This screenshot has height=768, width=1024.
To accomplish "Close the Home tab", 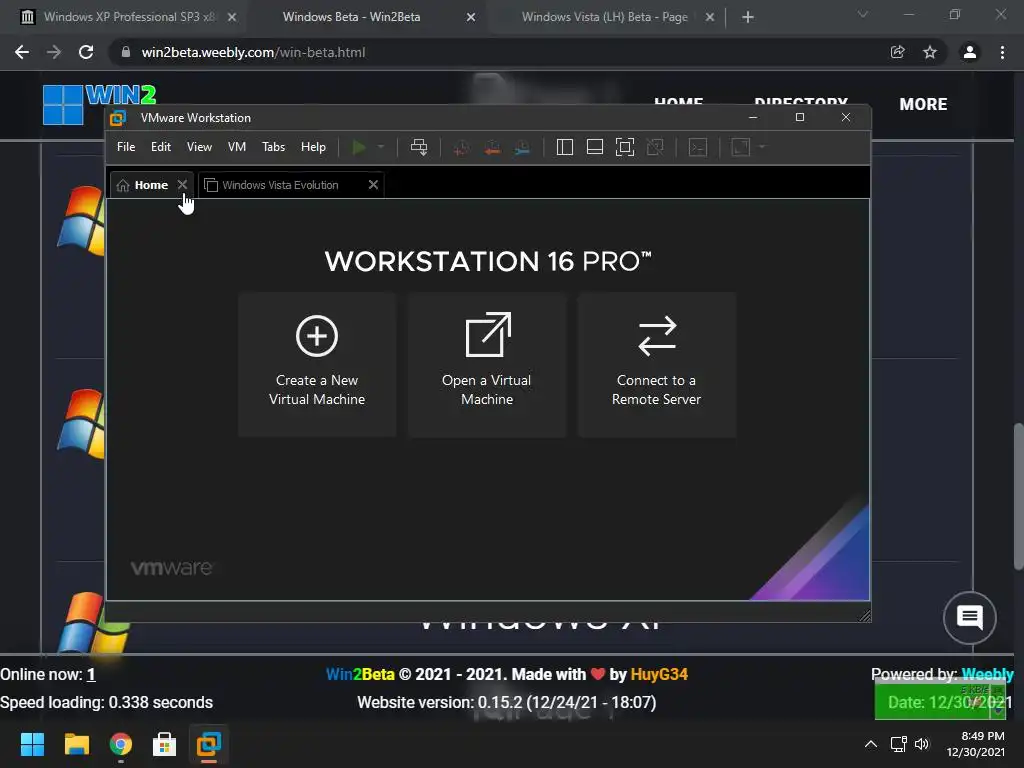I will coord(182,185).
